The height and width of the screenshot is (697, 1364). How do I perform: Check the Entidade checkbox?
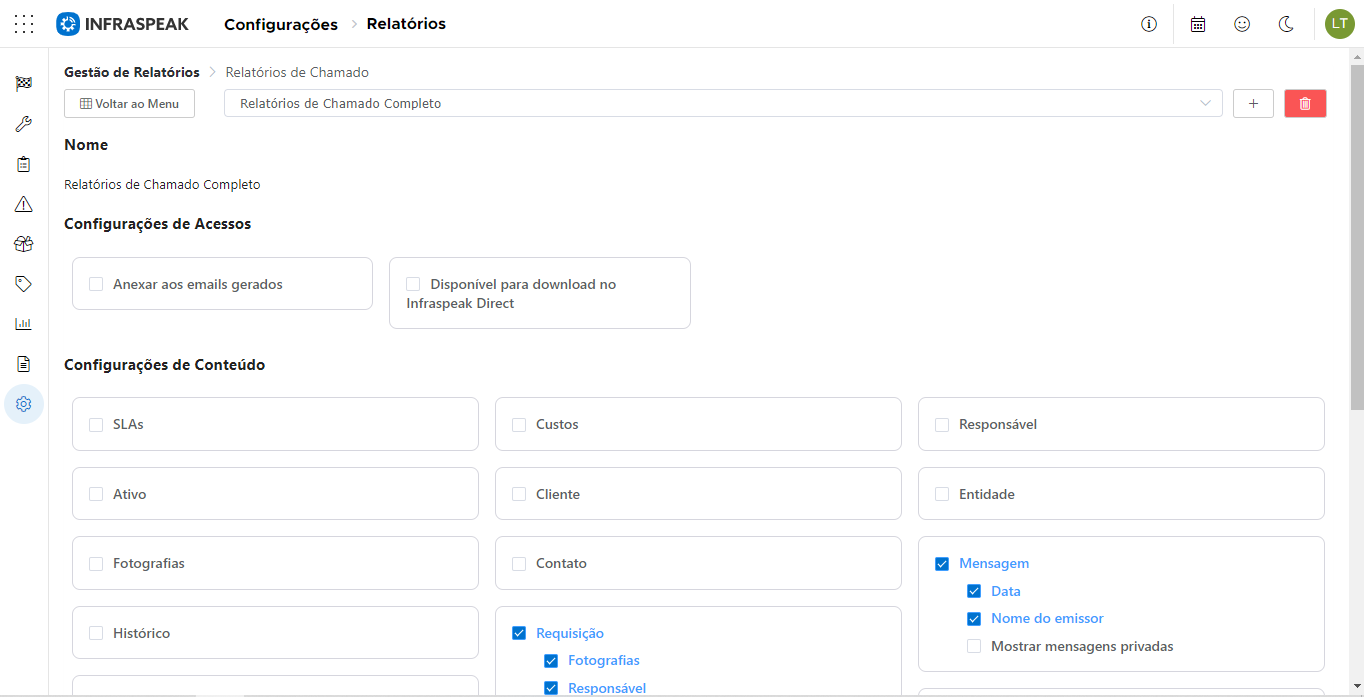point(942,494)
